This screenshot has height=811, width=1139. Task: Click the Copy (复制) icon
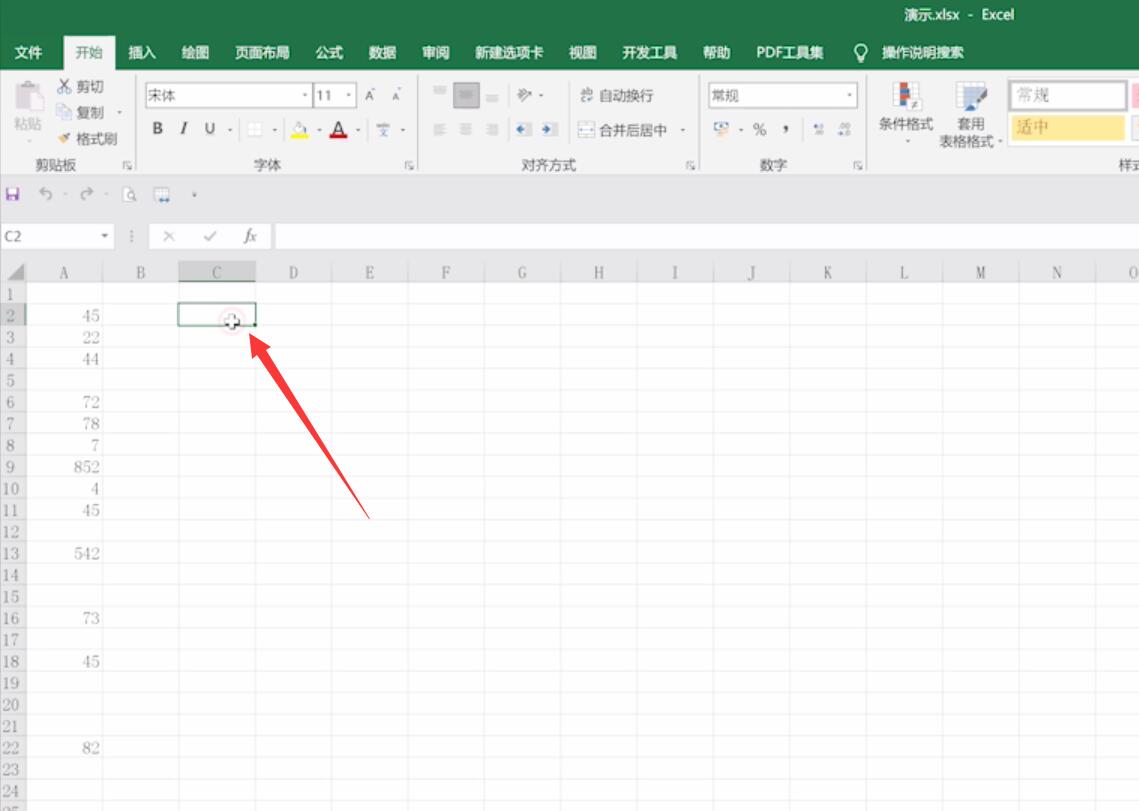65,112
